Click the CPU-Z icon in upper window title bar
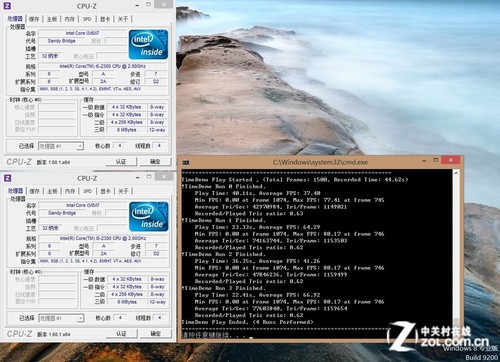 [7, 6]
